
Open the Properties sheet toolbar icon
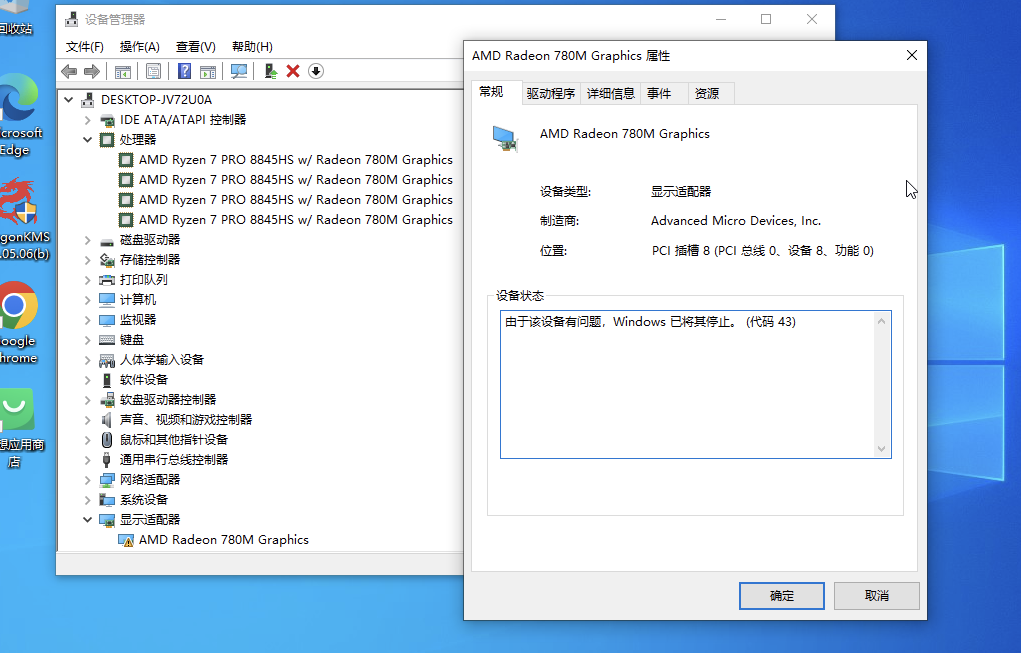coord(154,71)
